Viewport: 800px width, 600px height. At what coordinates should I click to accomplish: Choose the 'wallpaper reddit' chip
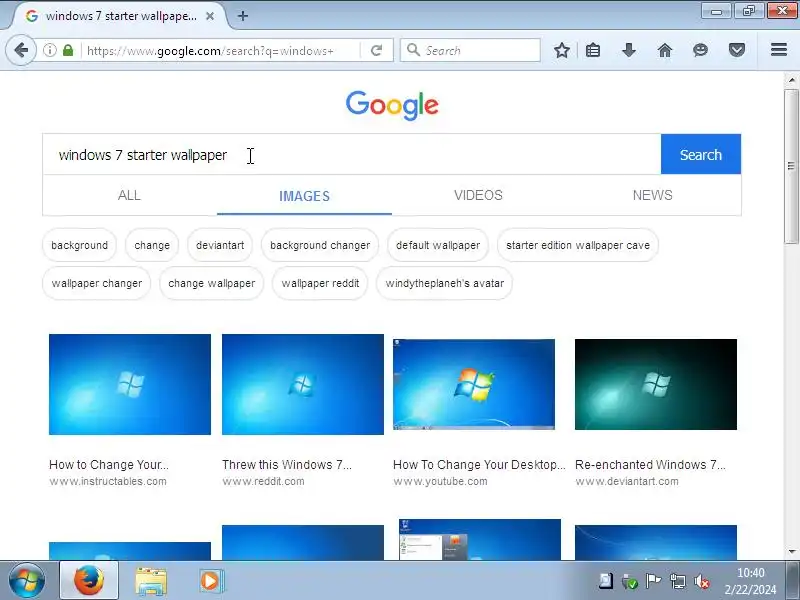point(320,283)
